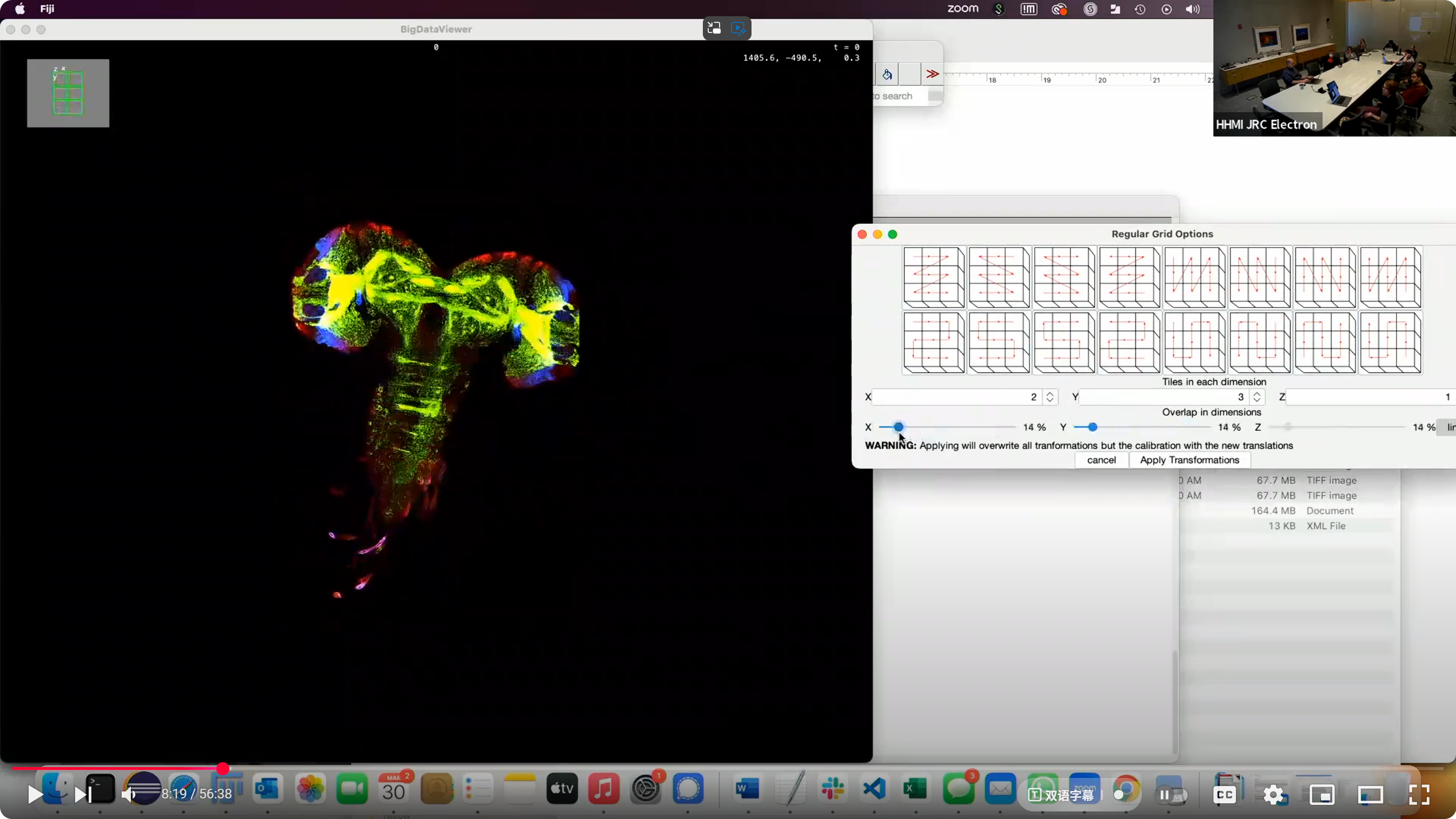The width and height of the screenshot is (1456, 819).
Task: Play the video with play button
Action: click(35, 795)
